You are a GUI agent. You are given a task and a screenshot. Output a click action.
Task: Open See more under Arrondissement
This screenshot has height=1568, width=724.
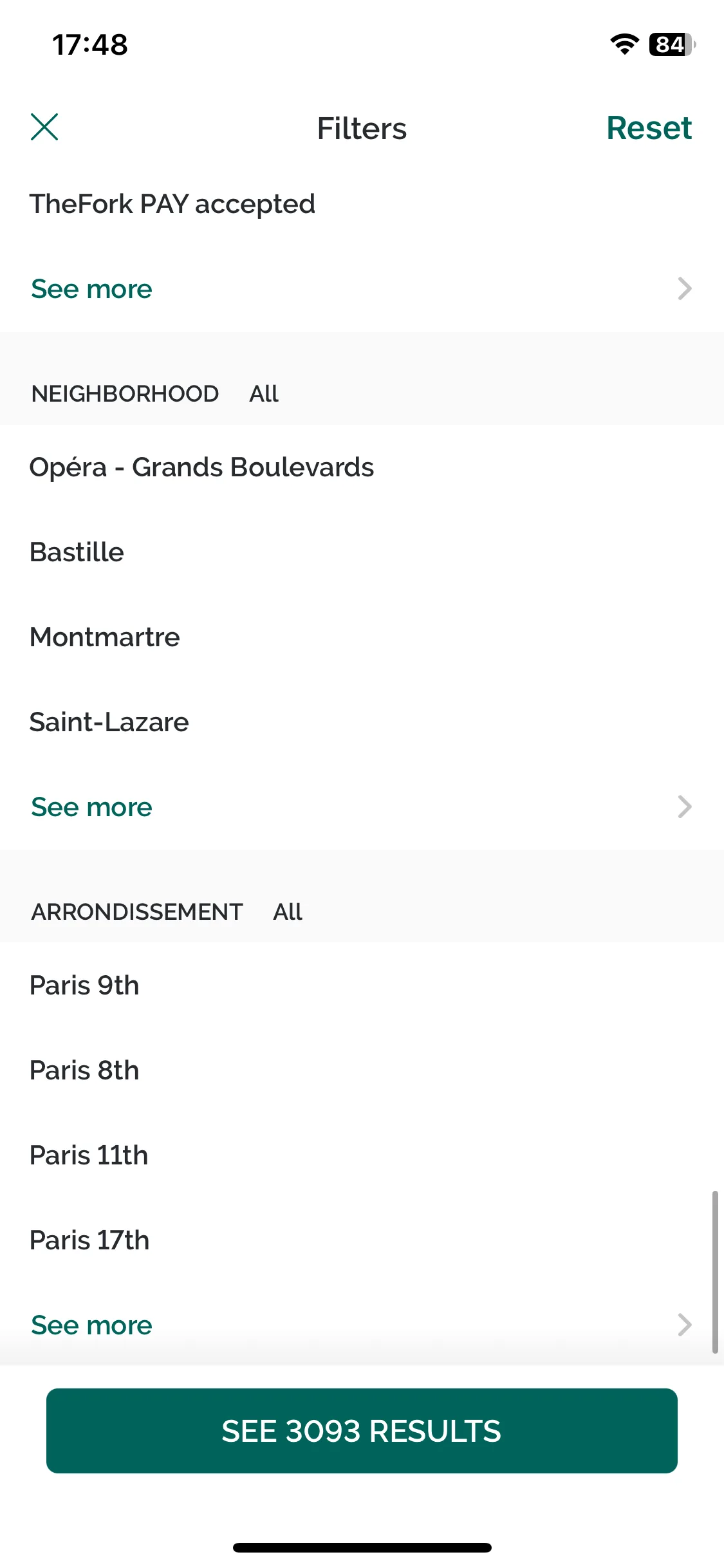click(91, 1325)
